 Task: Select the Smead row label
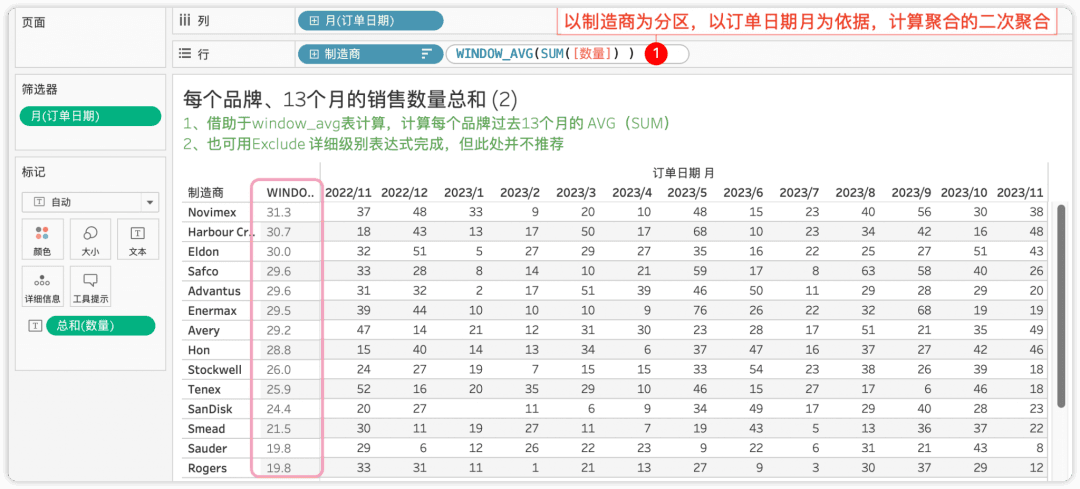pos(206,428)
